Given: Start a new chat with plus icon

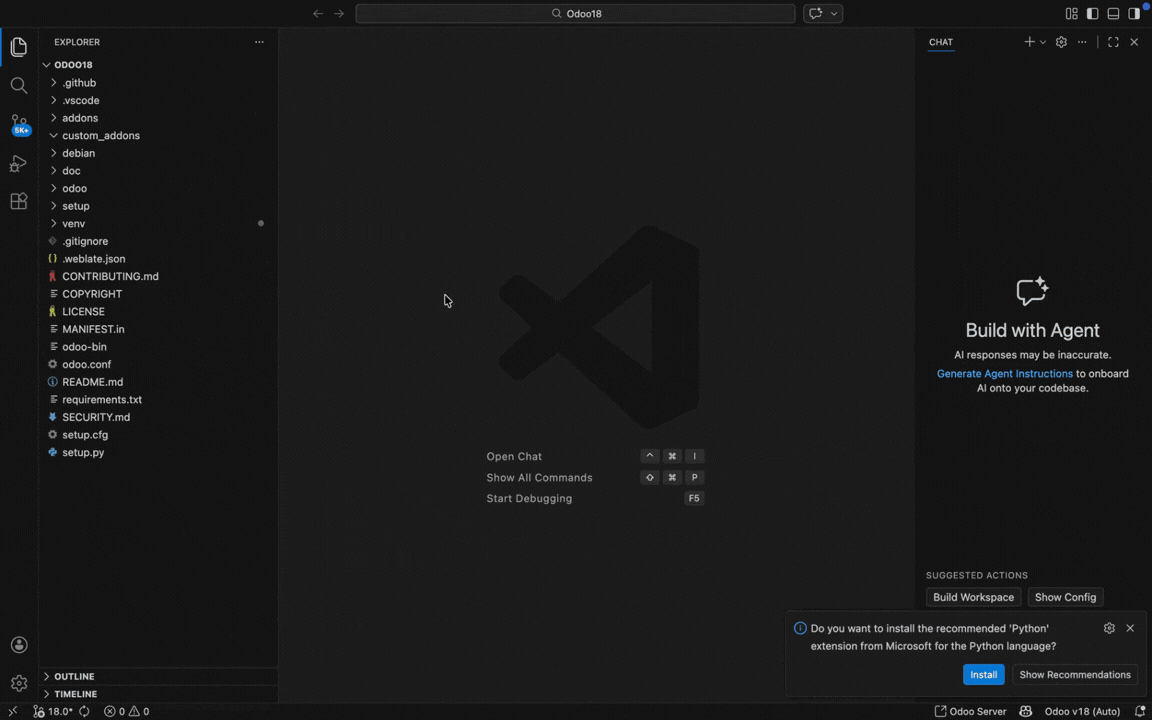Looking at the screenshot, I should (1029, 42).
